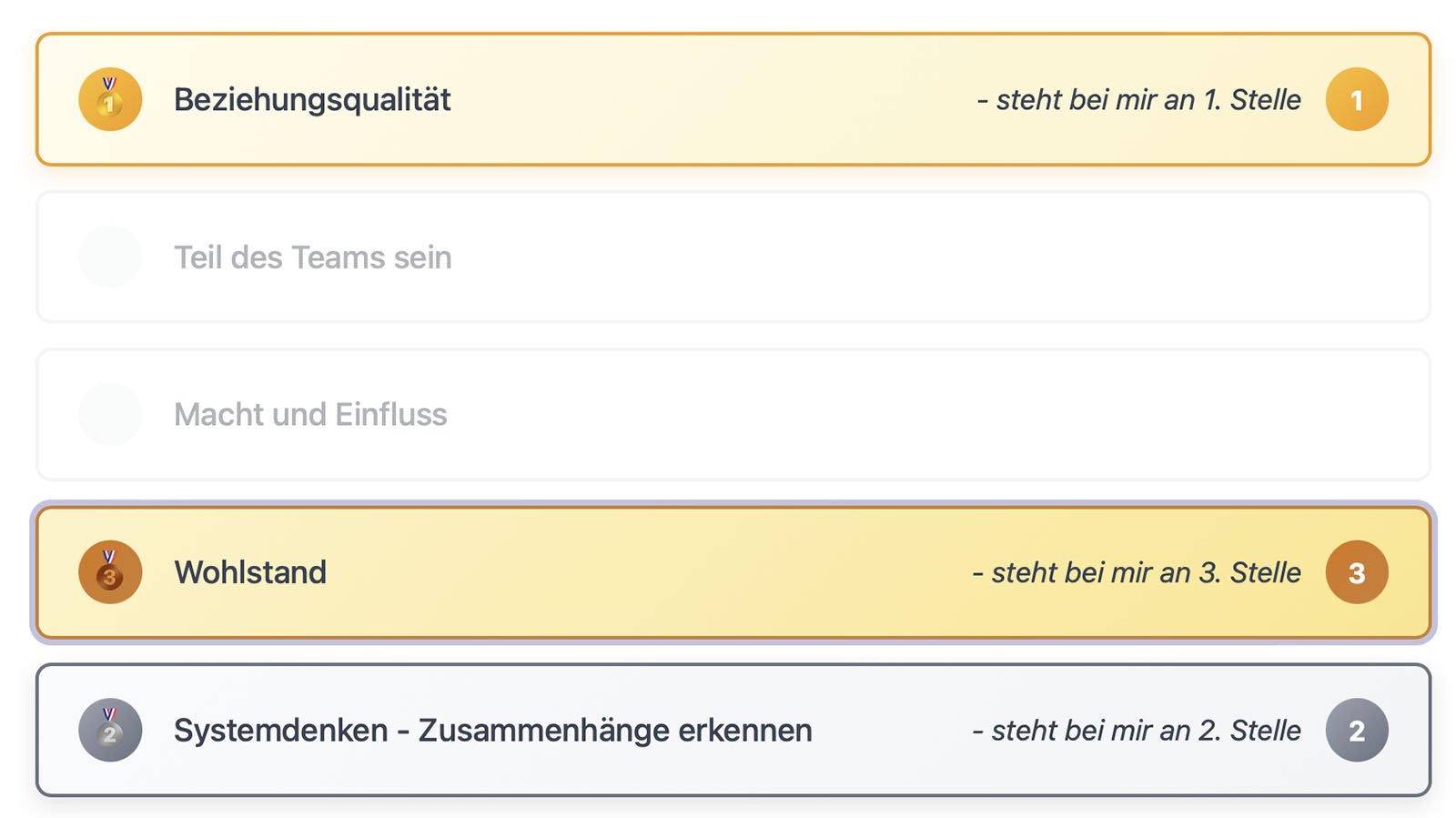Click the silver medal icon next to Systemdenken
1456x818 pixels.
109,730
